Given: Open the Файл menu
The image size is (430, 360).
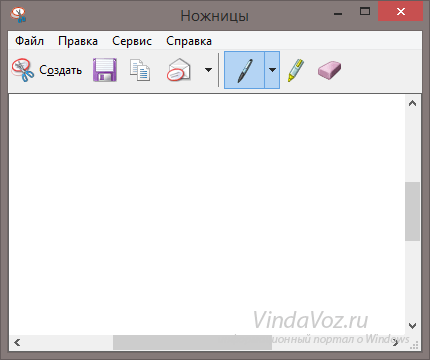Looking at the screenshot, I should tap(29, 41).
